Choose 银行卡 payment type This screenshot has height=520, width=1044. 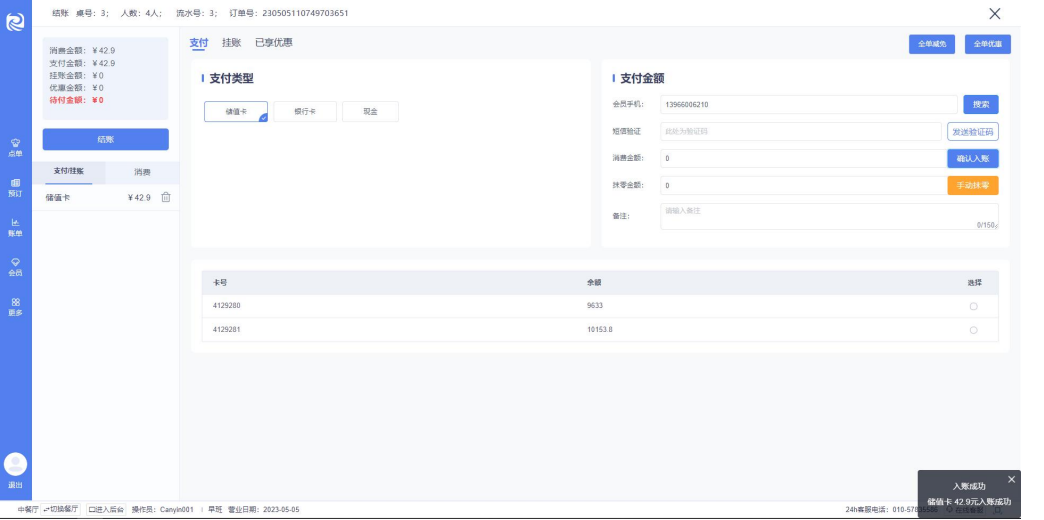pyautogui.click(x=305, y=112)
